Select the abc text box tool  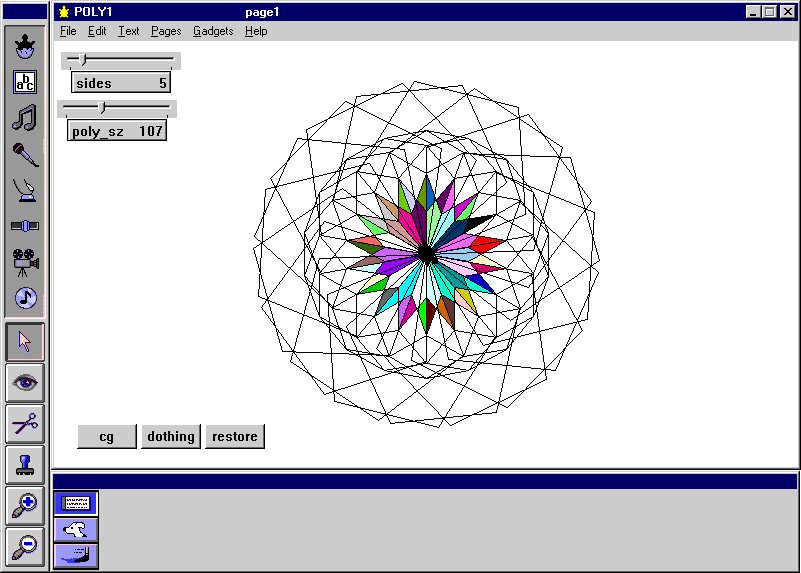click(x=25, y=82)
